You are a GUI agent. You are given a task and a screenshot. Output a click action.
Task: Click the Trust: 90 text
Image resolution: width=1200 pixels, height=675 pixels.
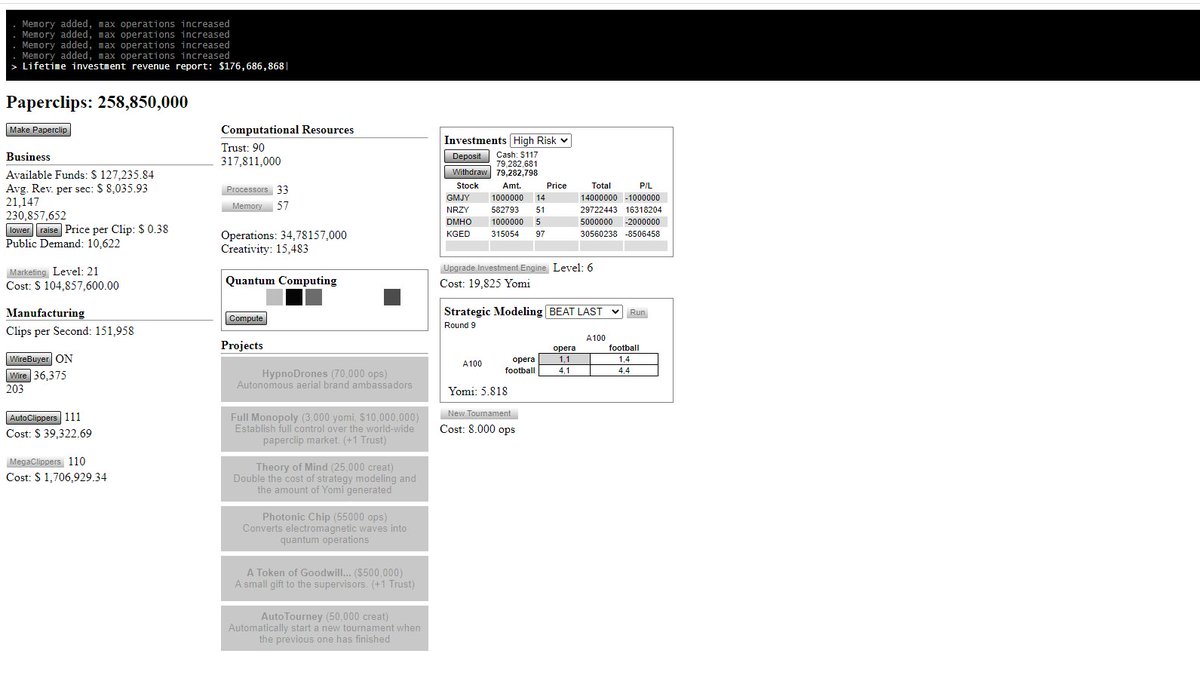pos(243,148)
